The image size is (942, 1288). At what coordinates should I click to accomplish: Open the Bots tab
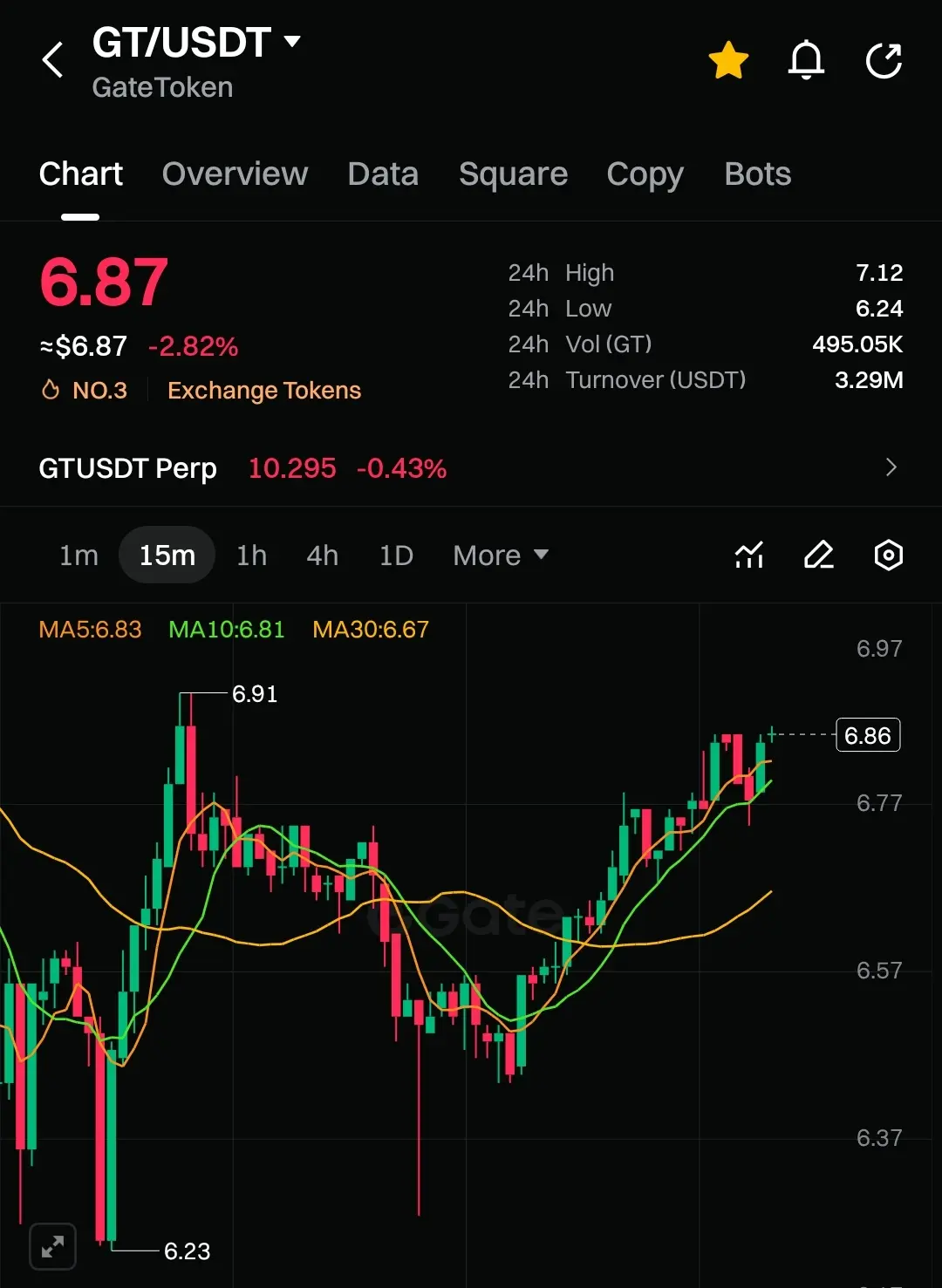(758, 174)
